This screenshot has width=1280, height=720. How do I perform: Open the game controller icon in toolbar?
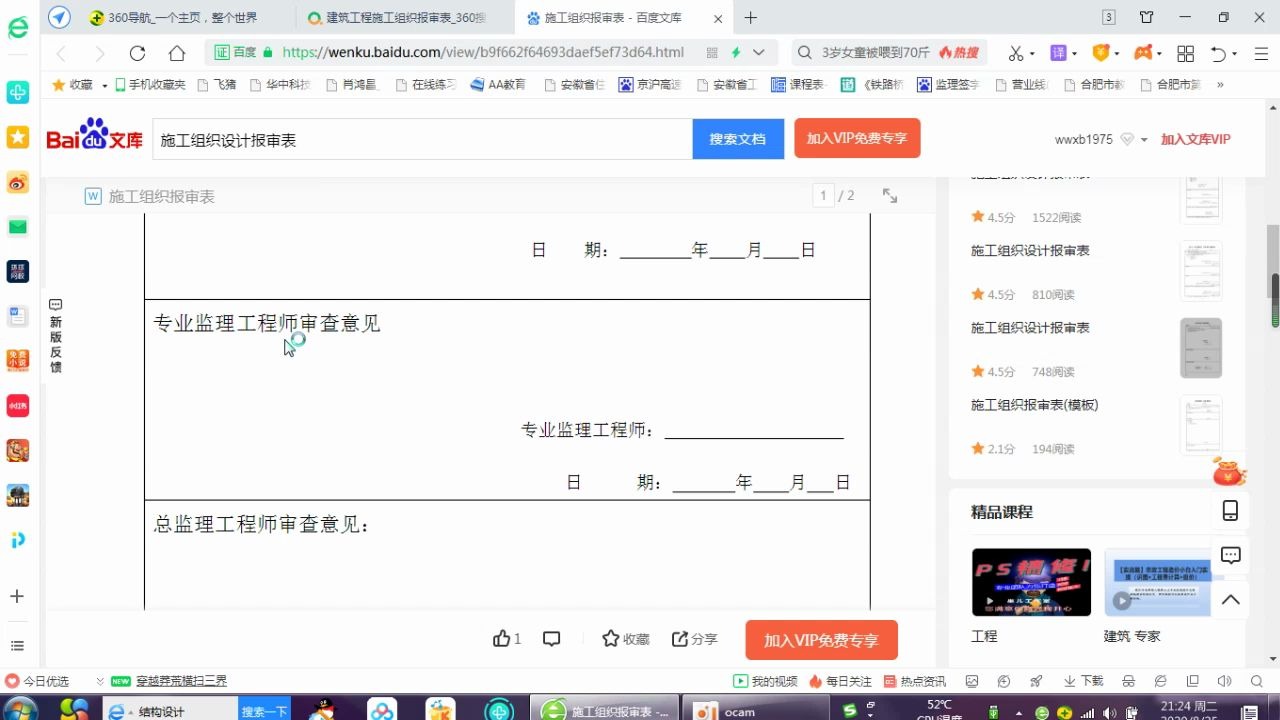coord(1142,53)
